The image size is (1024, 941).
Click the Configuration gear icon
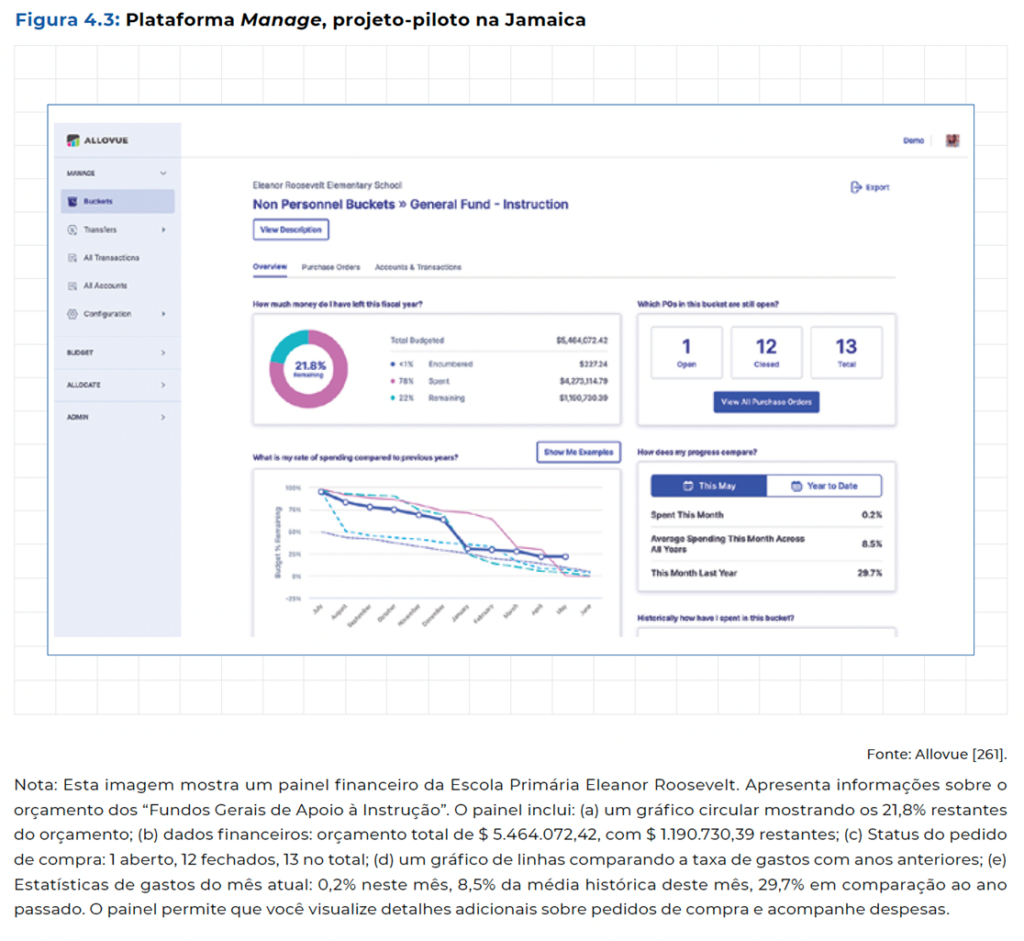click(x=72, y=314)
